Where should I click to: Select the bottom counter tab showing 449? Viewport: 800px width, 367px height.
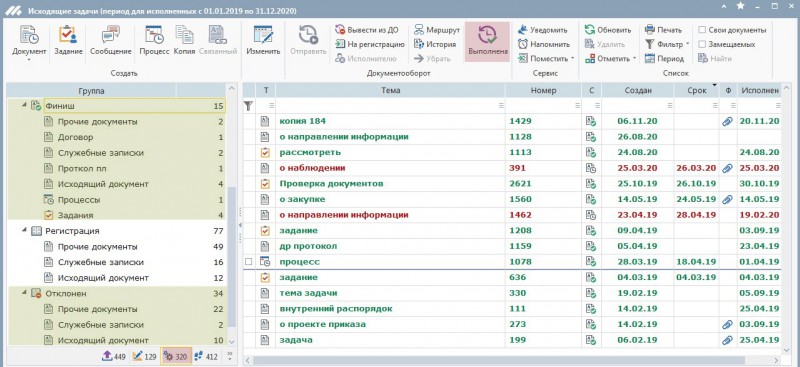point(114,357)
